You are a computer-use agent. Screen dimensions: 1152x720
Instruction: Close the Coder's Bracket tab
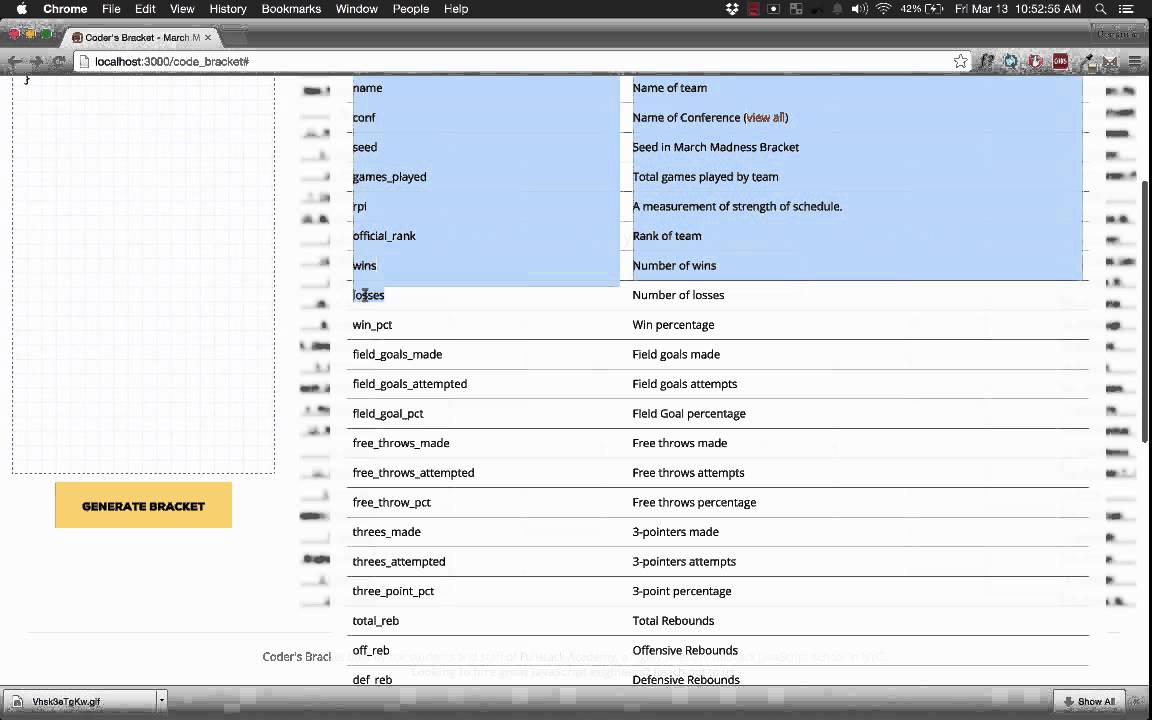click(208, 37)
